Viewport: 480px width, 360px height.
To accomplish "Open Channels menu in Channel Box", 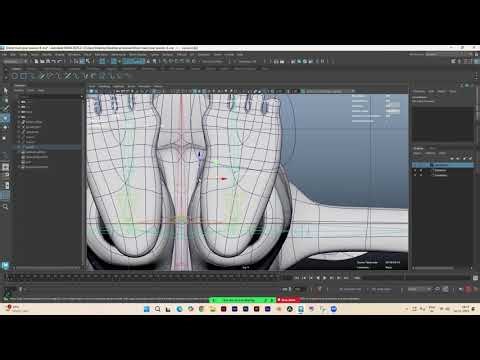I will (x=419, y=91).
